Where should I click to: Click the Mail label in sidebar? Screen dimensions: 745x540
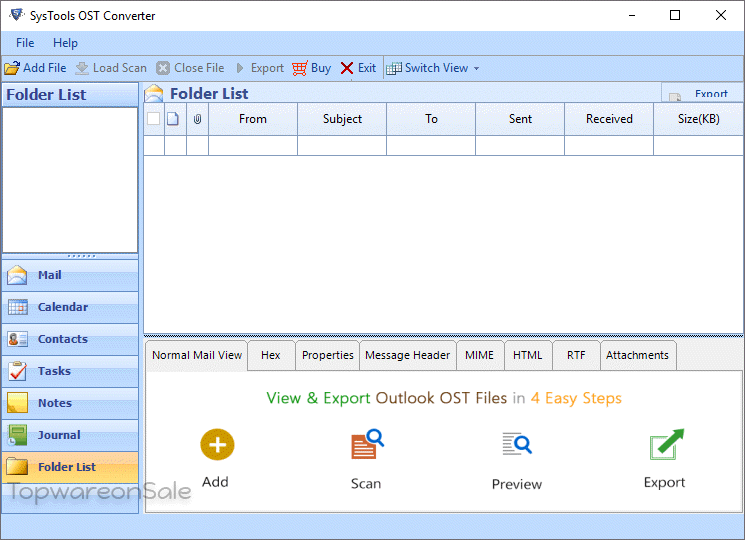click(x=49, y=275)
